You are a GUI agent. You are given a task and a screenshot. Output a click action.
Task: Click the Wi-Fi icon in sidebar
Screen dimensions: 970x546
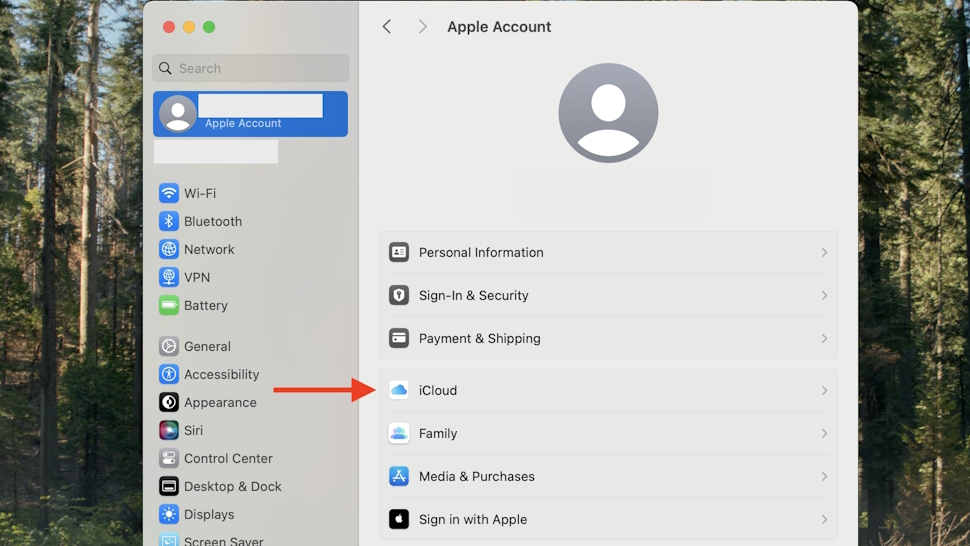click(168, 193)
